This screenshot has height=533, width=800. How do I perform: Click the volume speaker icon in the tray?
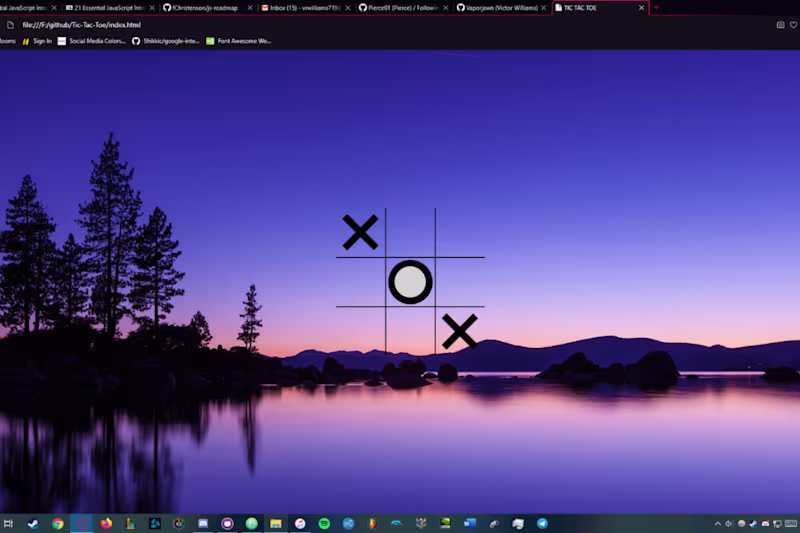click(729, 524)
